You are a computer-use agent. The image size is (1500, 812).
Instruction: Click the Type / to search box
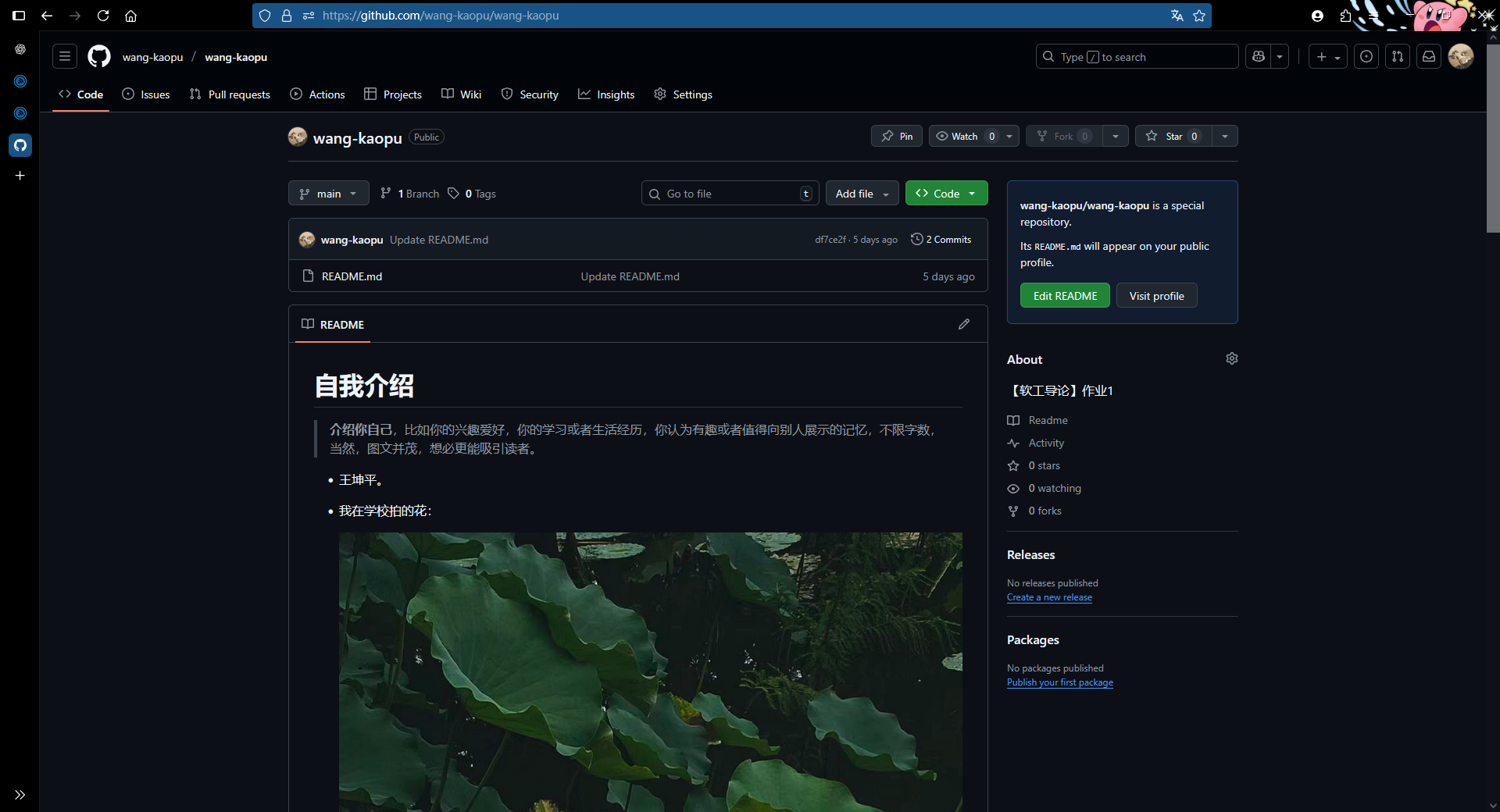pos(1137,56)
